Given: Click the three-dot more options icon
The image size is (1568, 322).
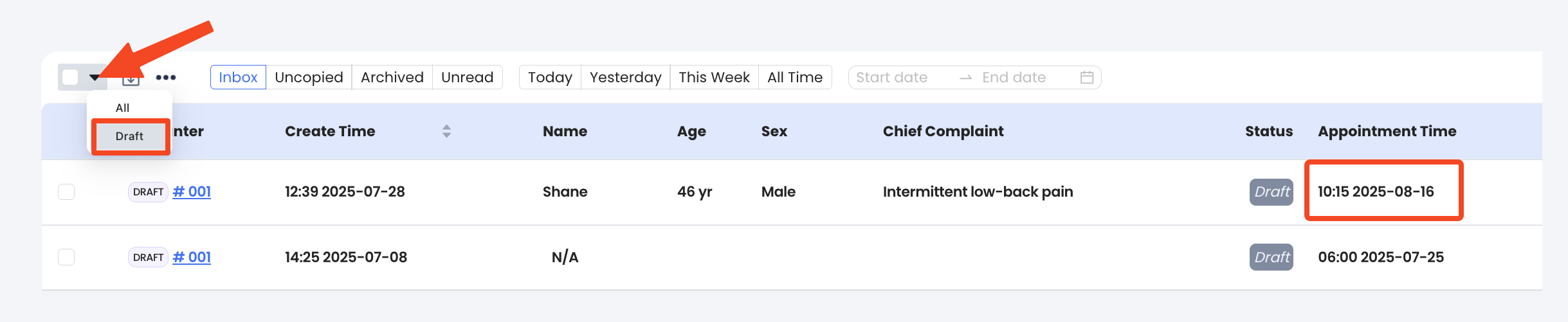Looking at the screenshot, I should (x=166, y=77).
